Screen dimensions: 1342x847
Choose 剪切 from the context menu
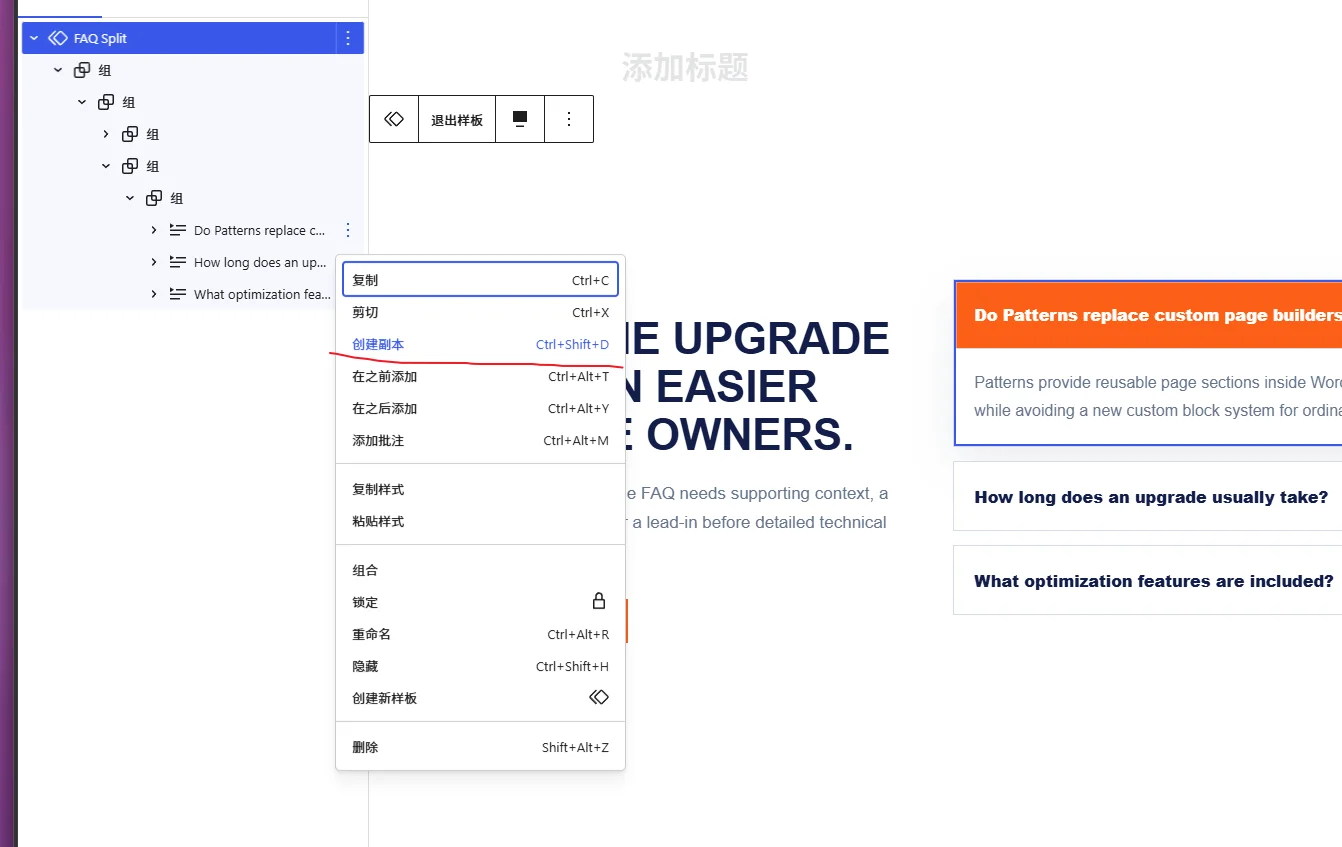coord(480,312)
